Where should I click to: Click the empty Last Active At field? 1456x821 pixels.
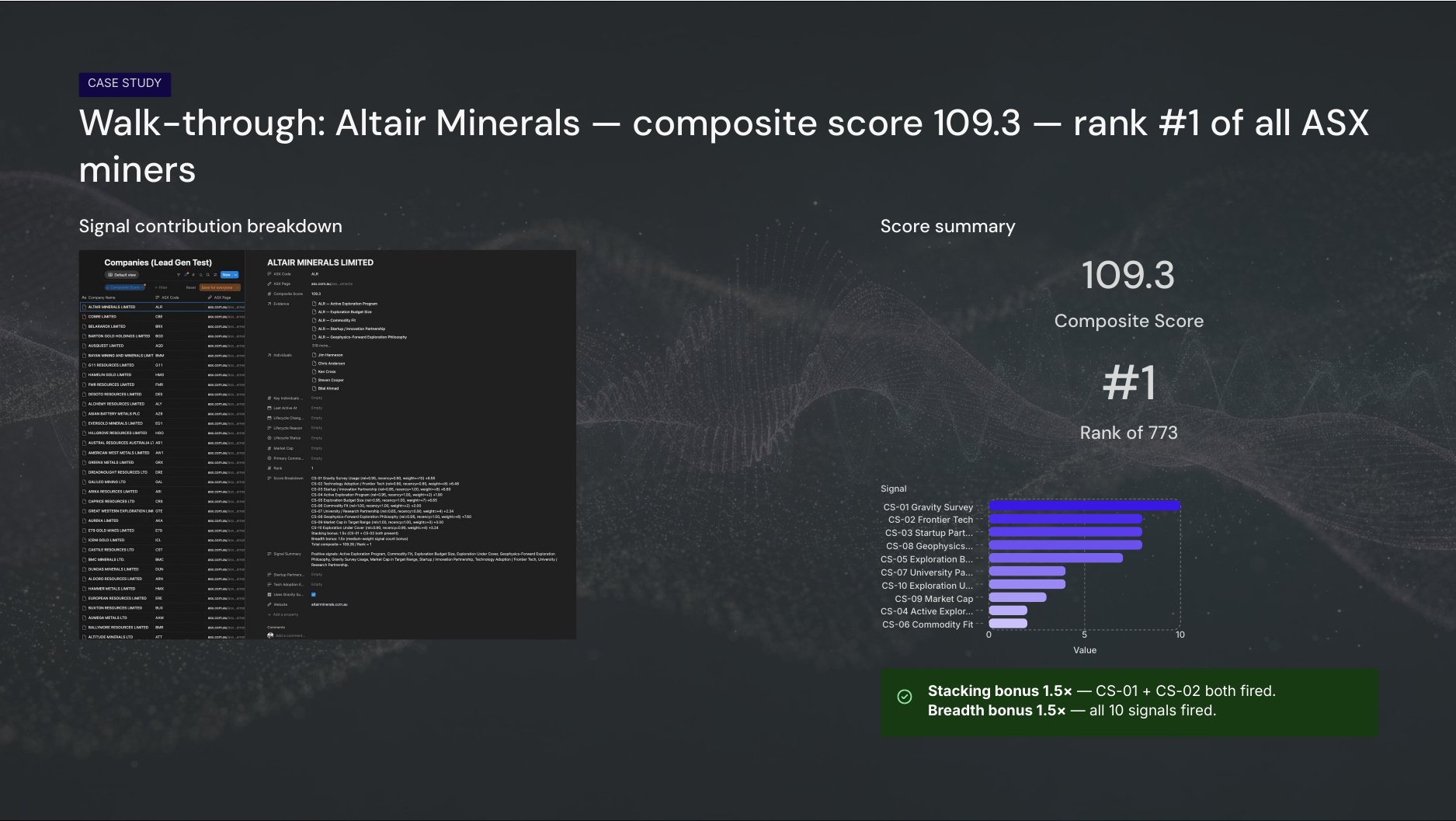tap(317, 408)
